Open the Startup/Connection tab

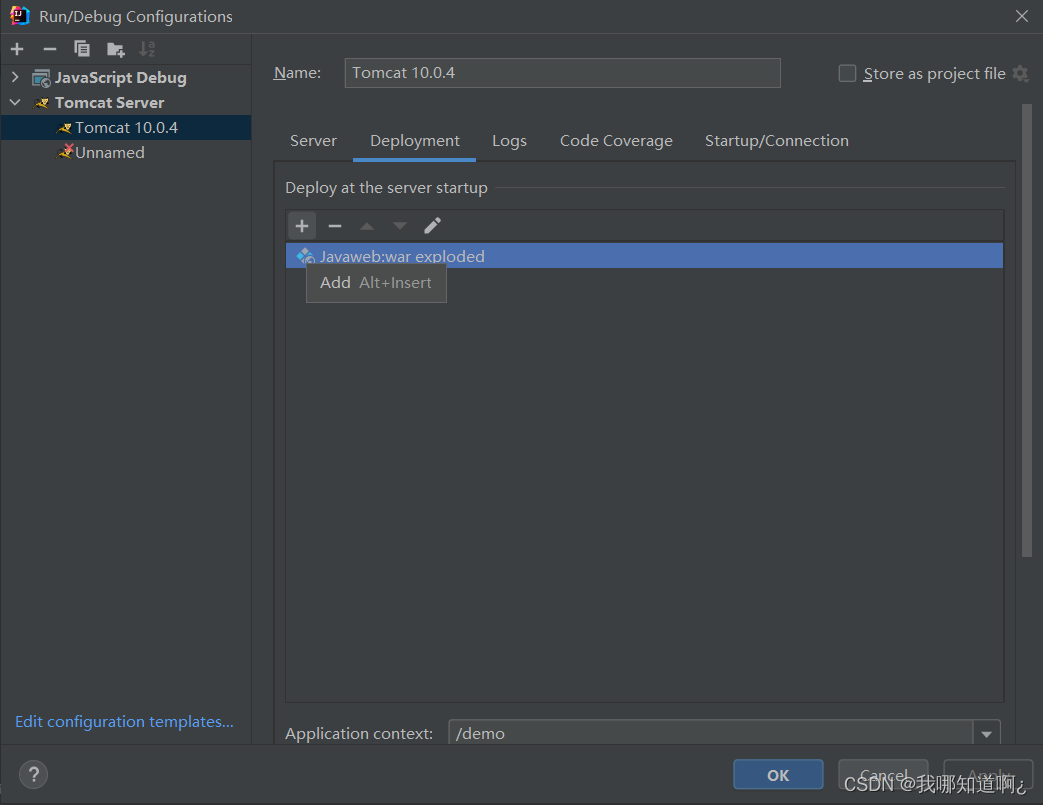point(776,141)
